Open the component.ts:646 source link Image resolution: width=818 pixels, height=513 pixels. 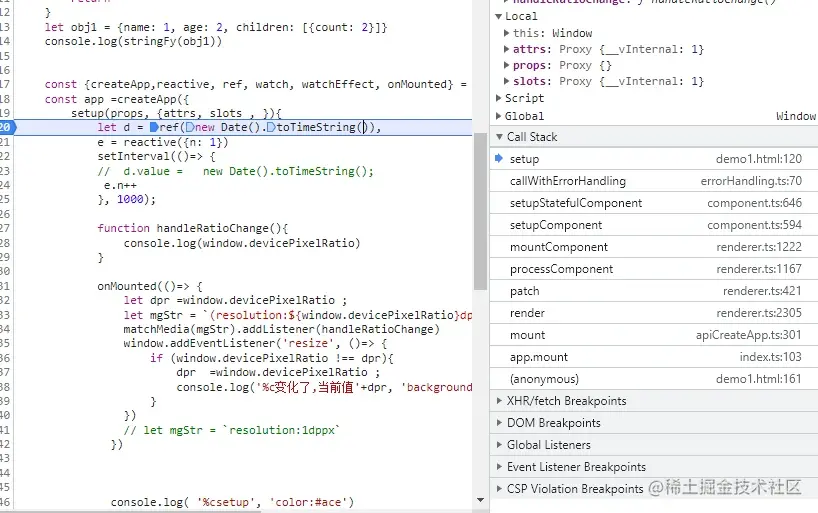754,202
